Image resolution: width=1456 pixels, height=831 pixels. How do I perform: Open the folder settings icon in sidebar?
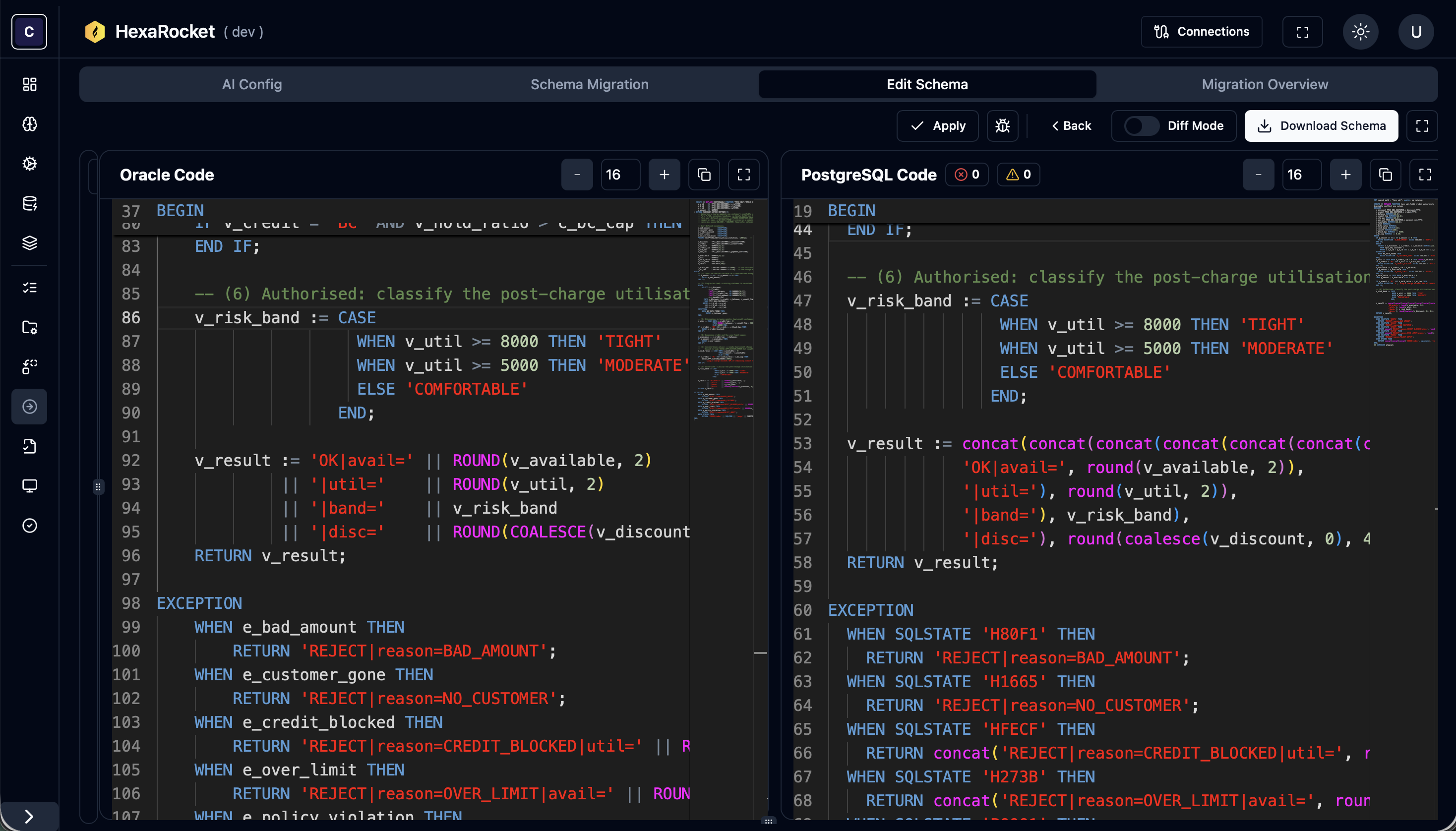[29, 327]
